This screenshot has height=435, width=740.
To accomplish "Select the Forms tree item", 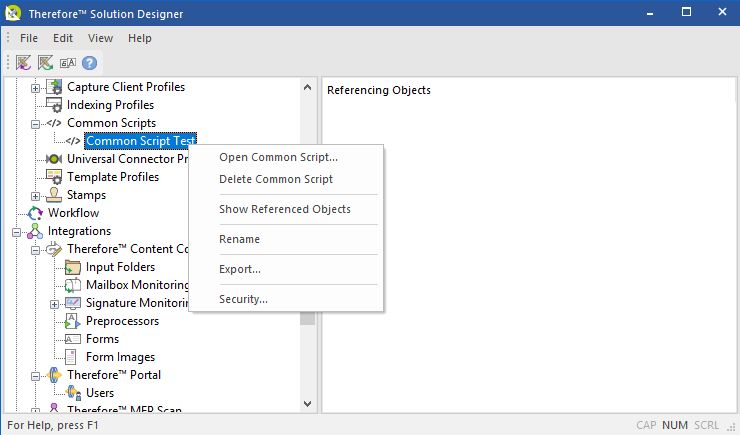I will coord(102,339).
